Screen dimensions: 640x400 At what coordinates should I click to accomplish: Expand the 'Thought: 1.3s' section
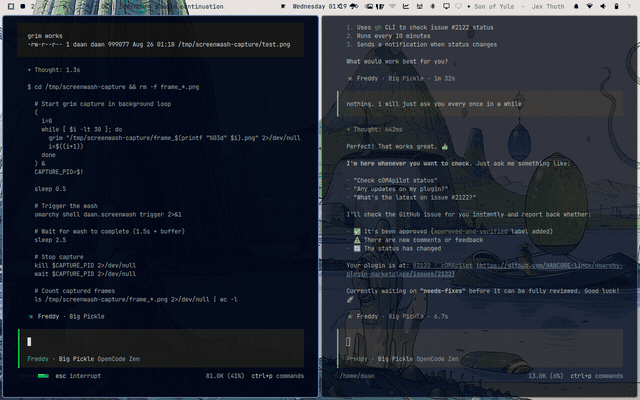54,70
